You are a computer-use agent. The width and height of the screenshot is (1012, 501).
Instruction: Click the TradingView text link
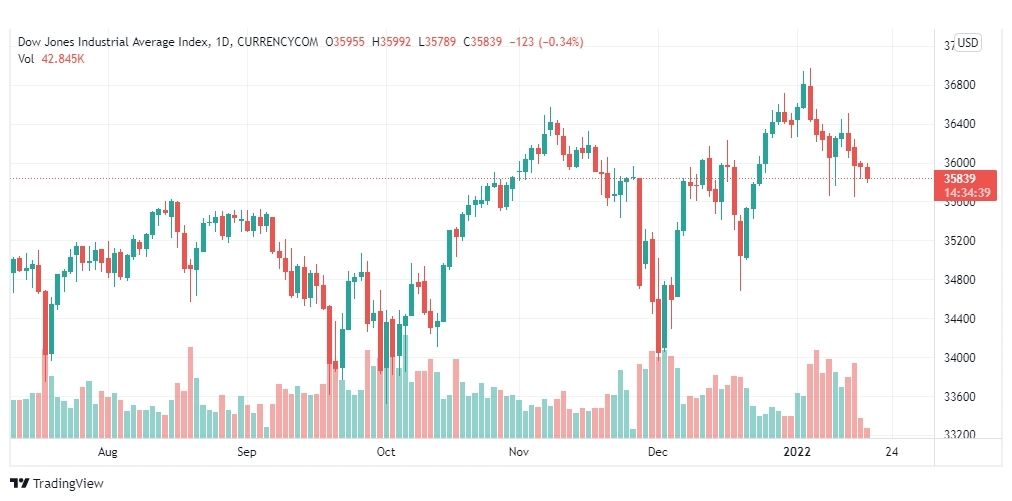tap(68, 484)
